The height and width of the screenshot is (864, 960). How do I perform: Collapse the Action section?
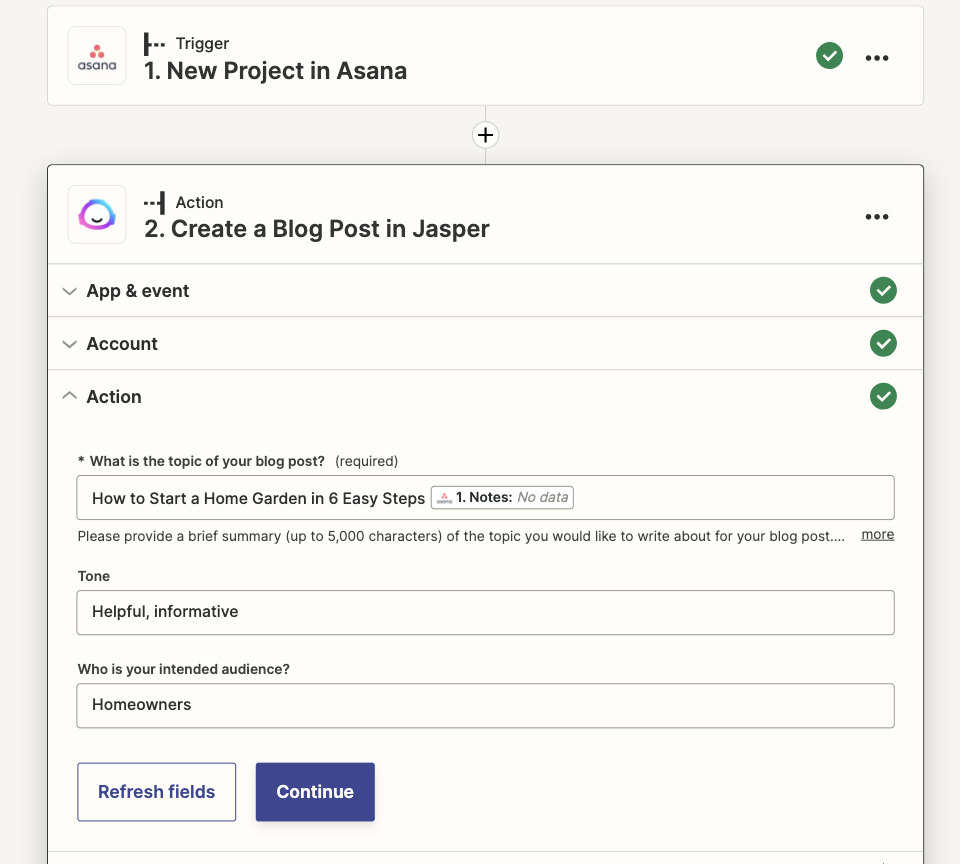114,397
